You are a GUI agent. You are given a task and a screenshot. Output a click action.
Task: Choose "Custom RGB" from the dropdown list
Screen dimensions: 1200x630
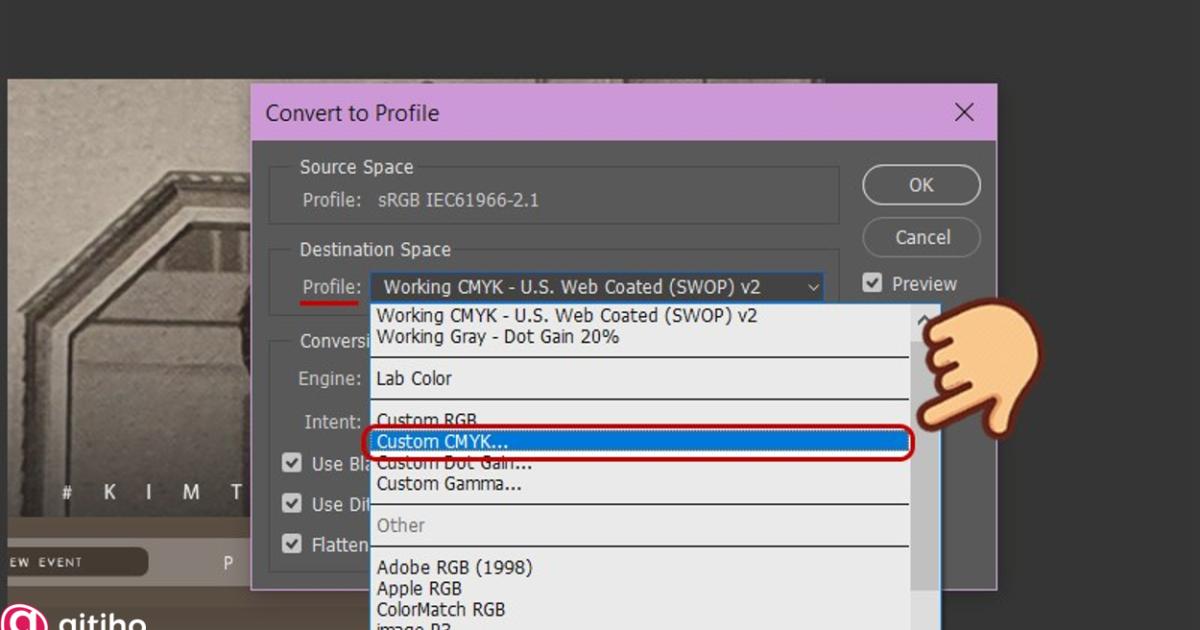click(426, 420)
